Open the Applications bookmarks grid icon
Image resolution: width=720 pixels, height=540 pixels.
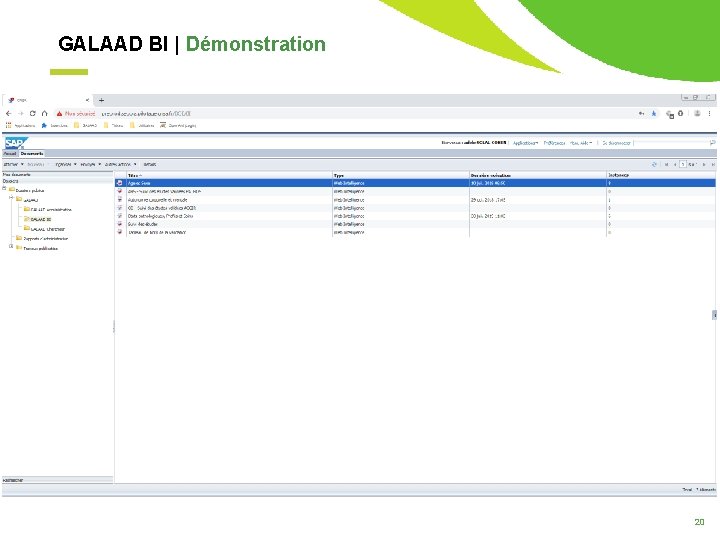point(8,125)
